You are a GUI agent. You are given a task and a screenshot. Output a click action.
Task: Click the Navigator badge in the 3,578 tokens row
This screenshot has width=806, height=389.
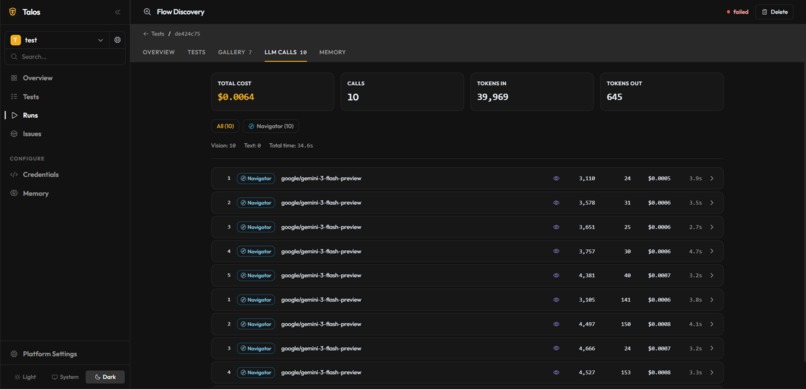[x=255, y=202]
